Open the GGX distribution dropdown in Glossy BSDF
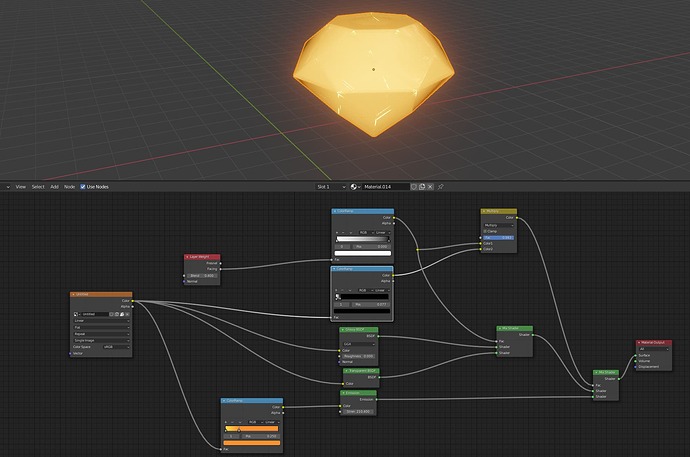 pyautogui.click(x=358, y=344)
